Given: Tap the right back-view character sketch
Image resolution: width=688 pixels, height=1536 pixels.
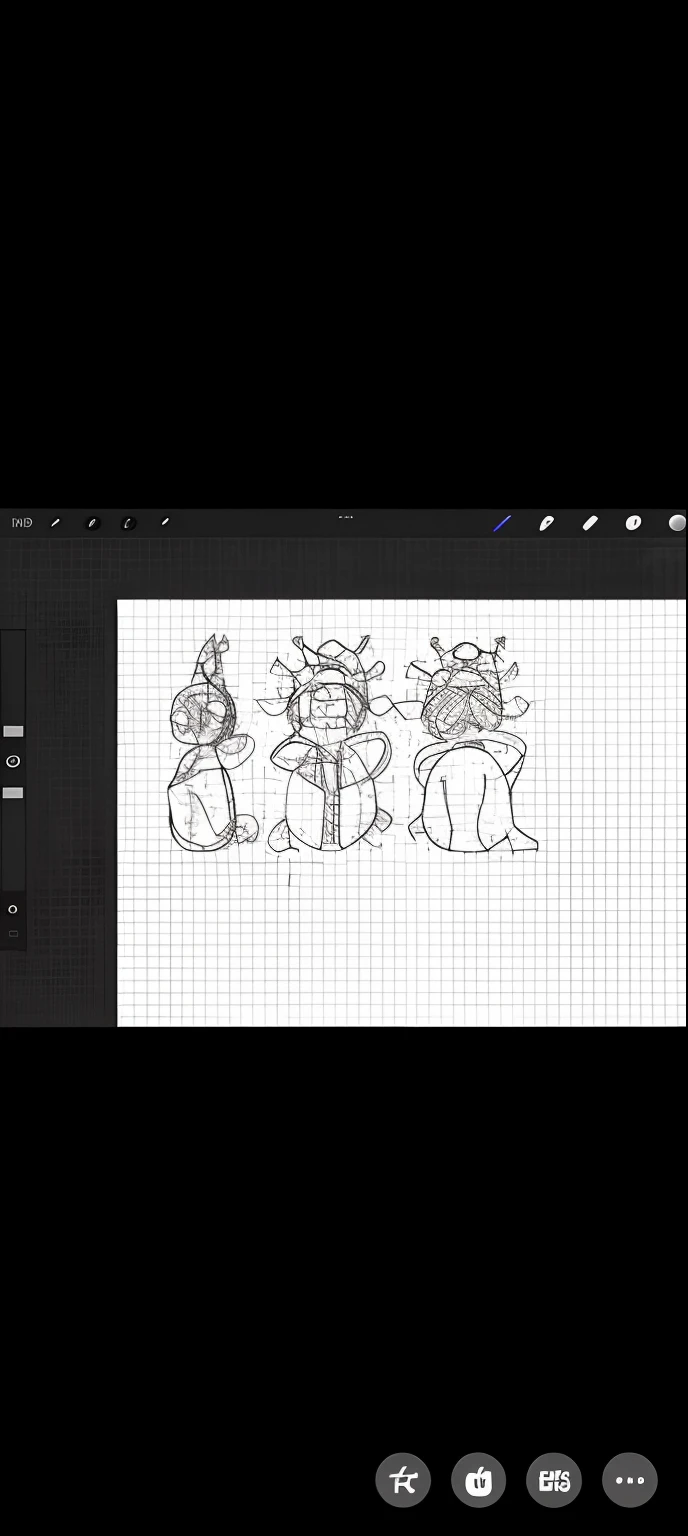Looking at the screenshot, I should tap(472, 745).
